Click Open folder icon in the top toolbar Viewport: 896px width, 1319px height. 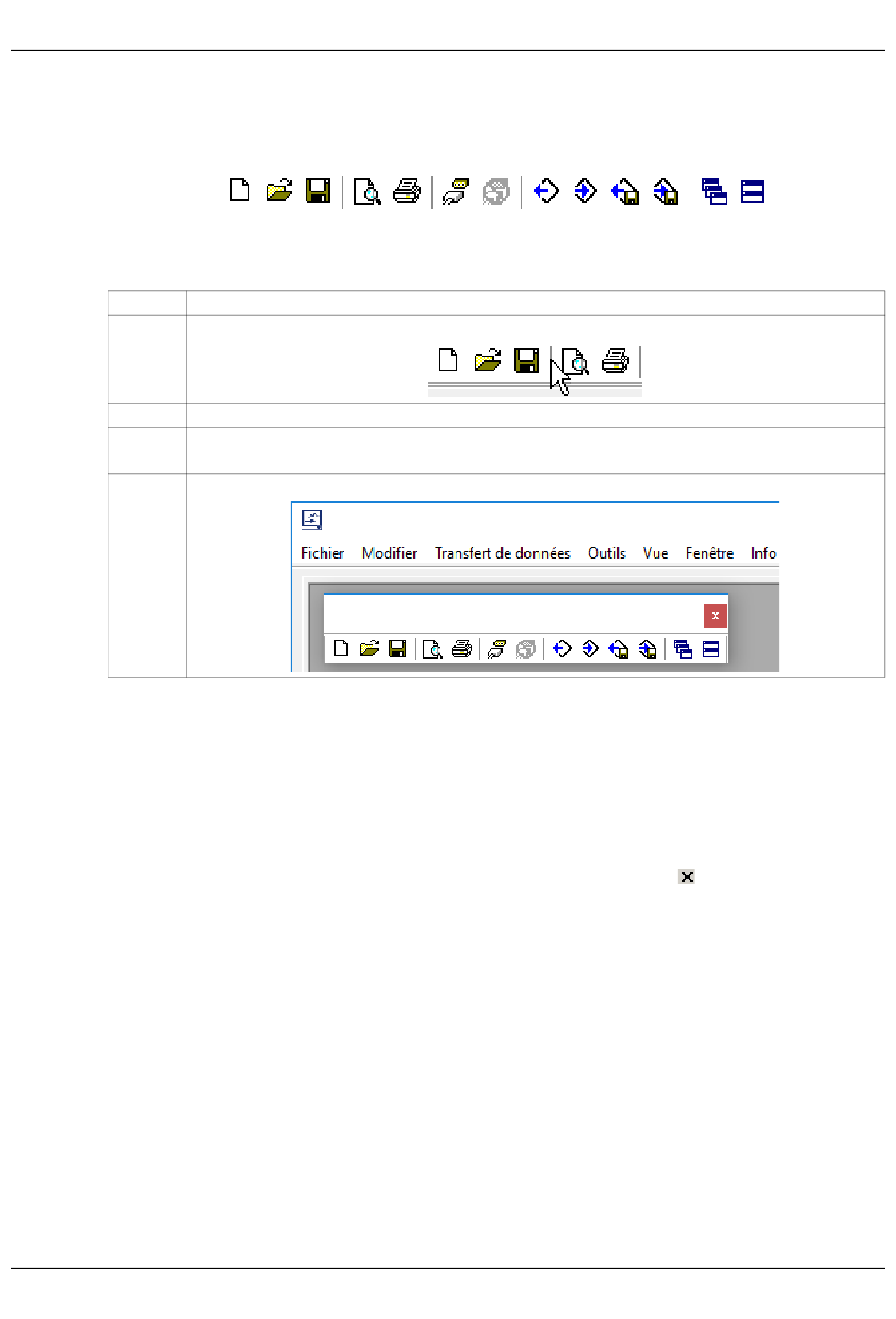click(279, 191)
